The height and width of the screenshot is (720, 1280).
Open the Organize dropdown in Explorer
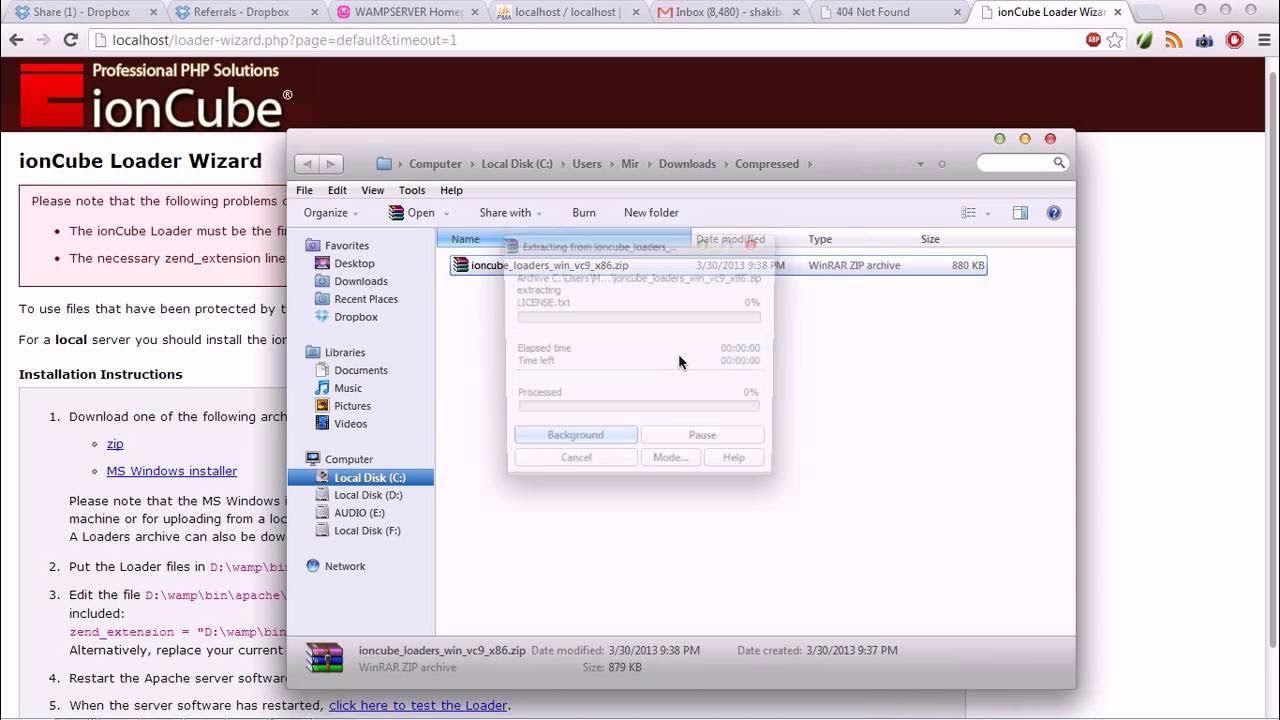coord(331,213)
